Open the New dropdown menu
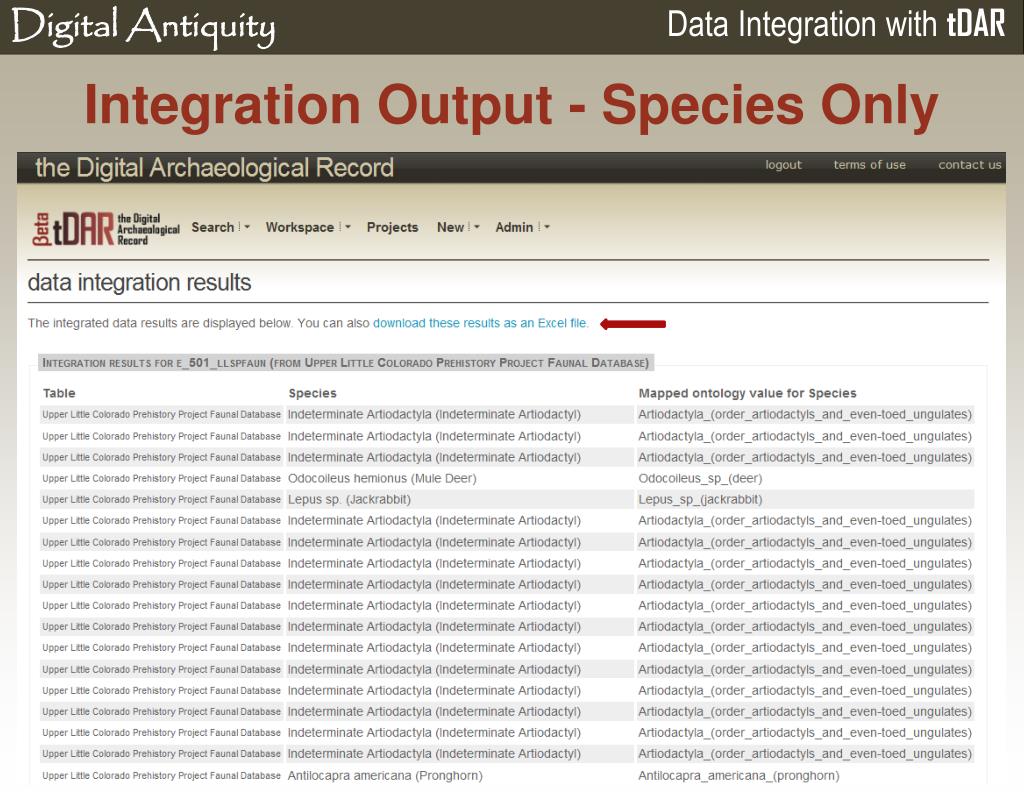The image size is (1024, 808). click(x=457, y=227)
